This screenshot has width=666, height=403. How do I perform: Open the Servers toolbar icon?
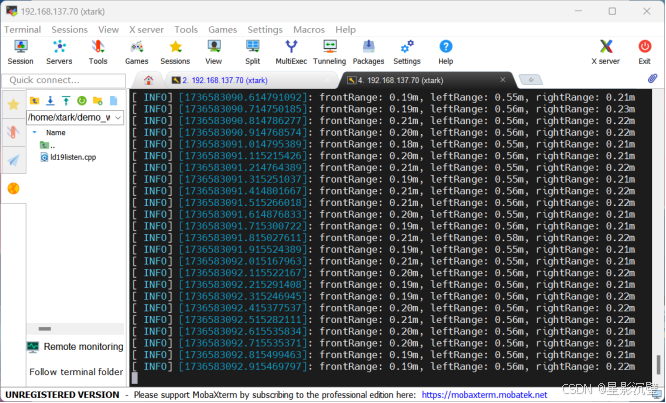click(x=59, y=52)
